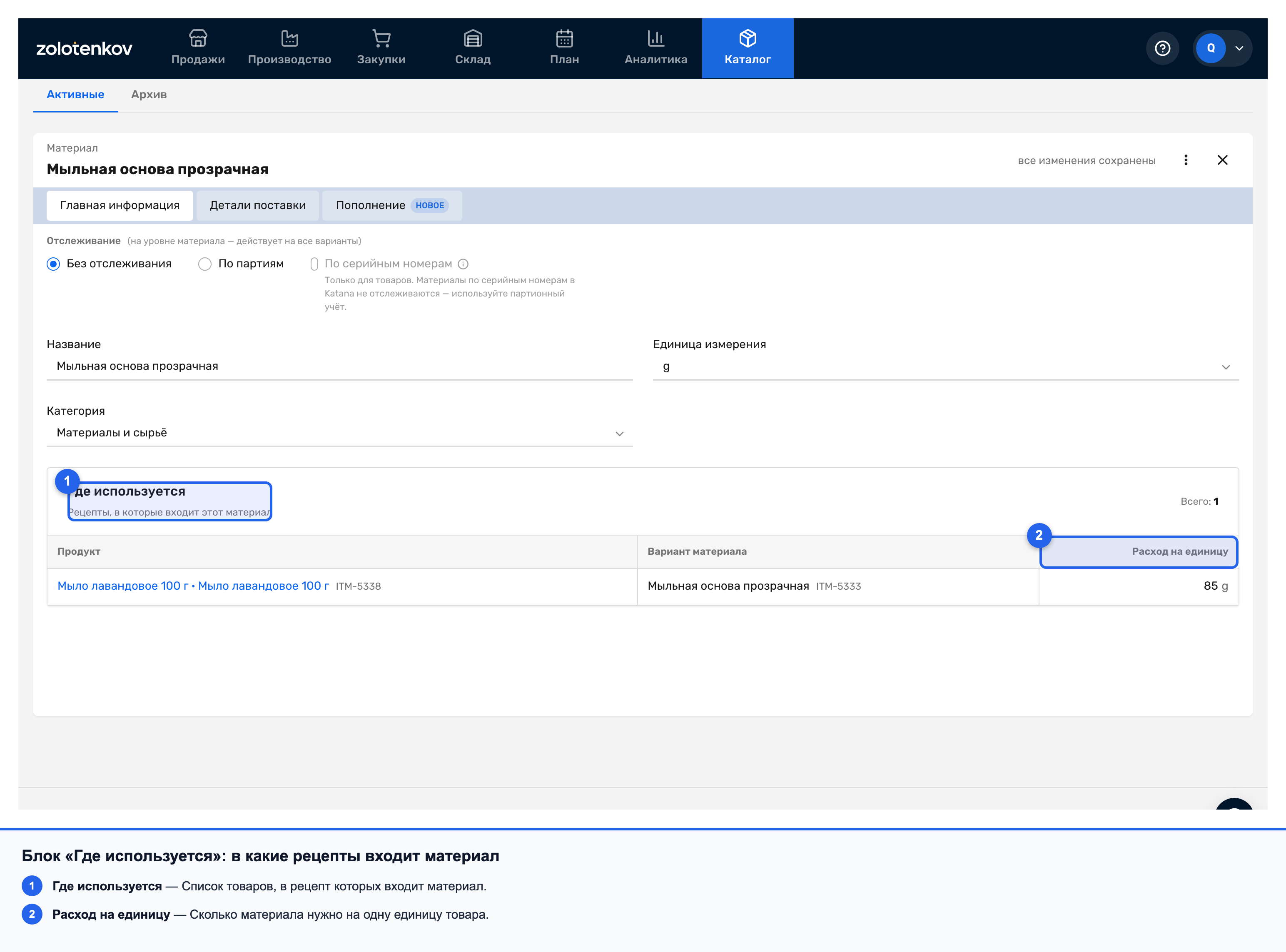Viewport: 1286px width, 952px height.
Task: Click the Q user avatar
Action: [x=1211, y=48]
